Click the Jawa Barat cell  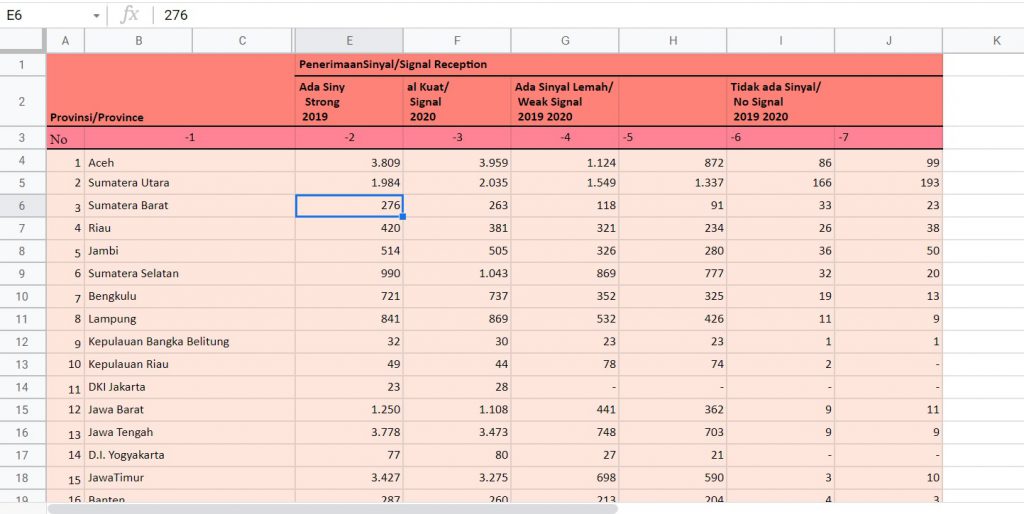(x=189, y=410)
